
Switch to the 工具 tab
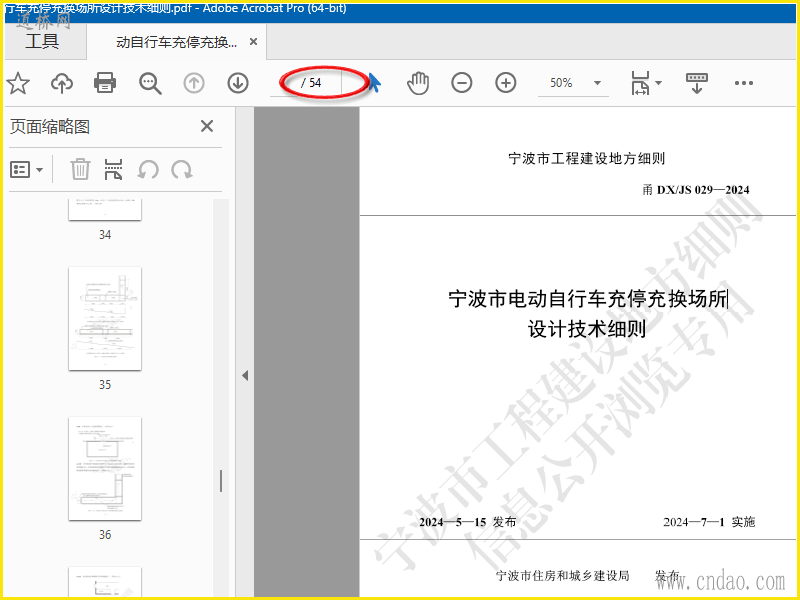point(43,42)
